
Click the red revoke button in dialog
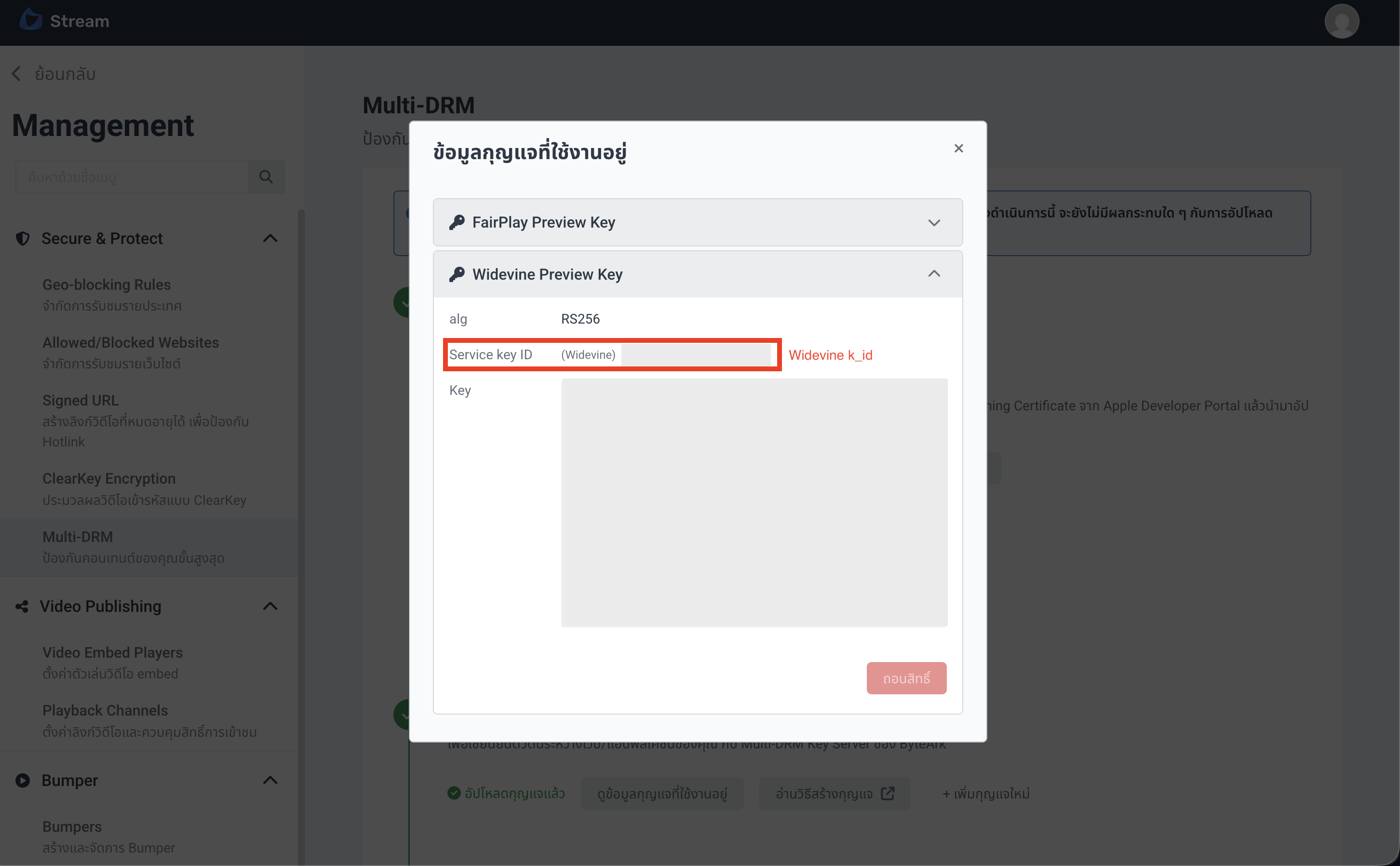pyautogui.click(x=906, y=678)
